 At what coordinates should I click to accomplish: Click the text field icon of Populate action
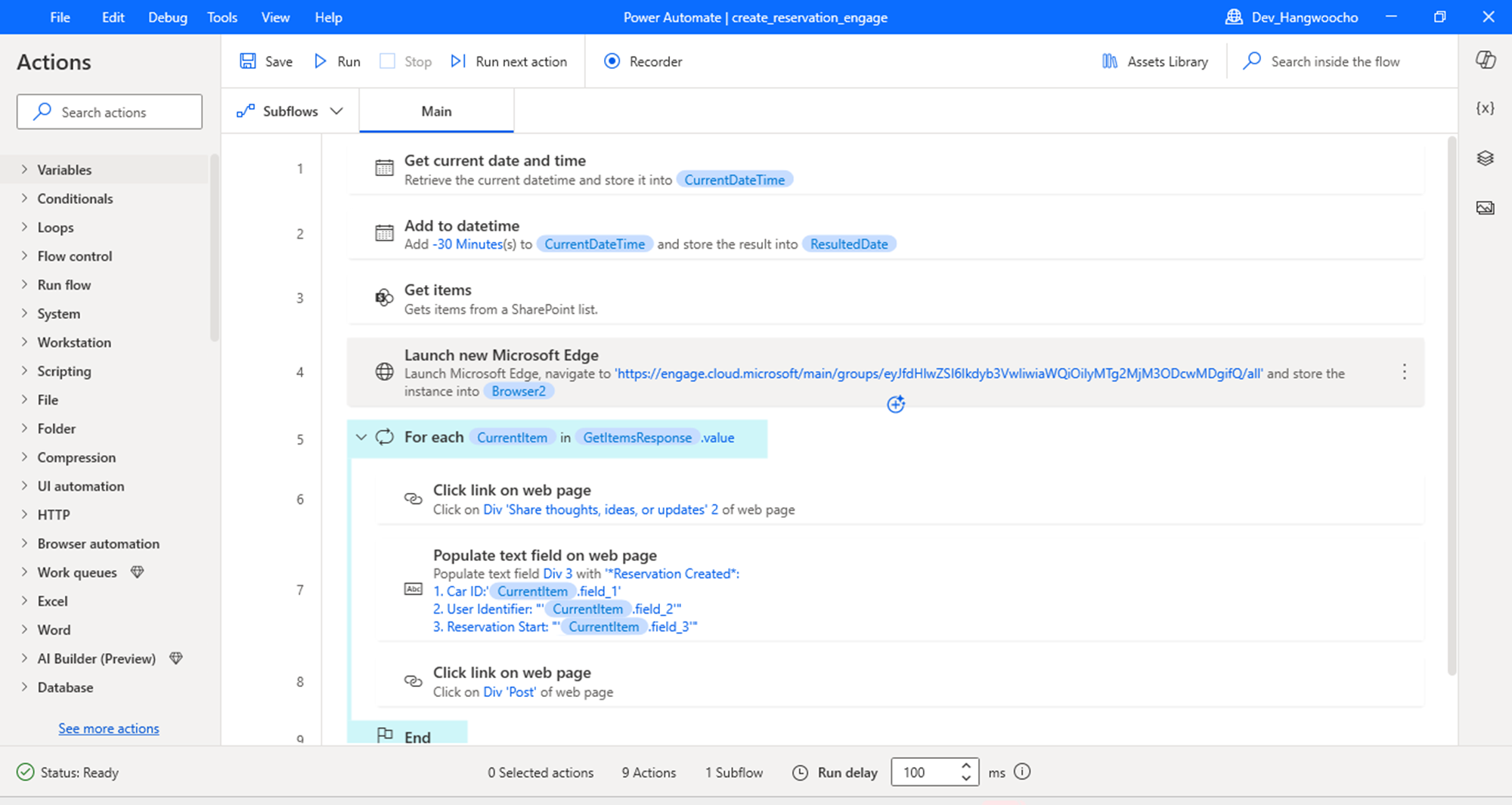[x=413, y=590]
